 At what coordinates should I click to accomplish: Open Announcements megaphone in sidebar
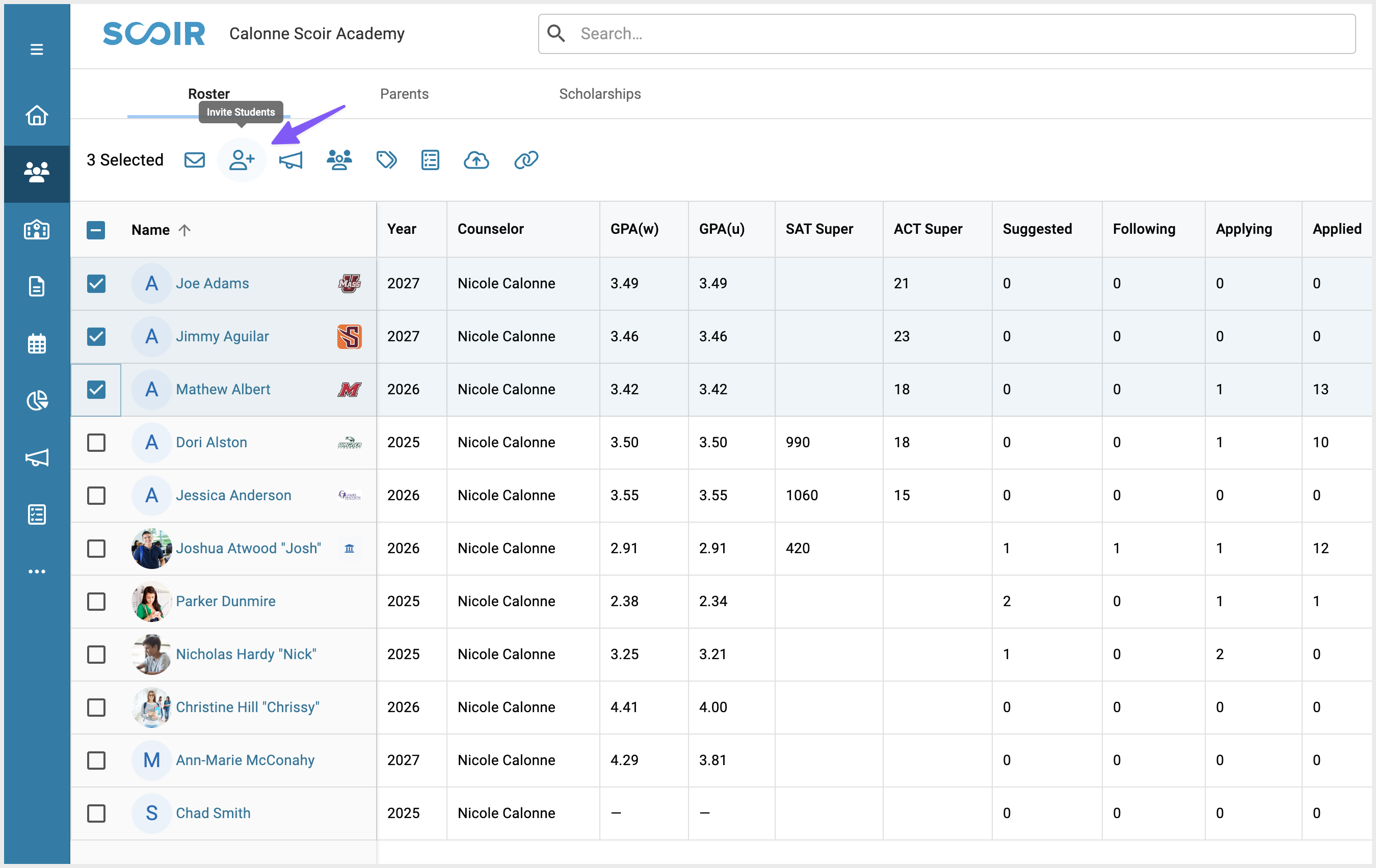point(37,457)
